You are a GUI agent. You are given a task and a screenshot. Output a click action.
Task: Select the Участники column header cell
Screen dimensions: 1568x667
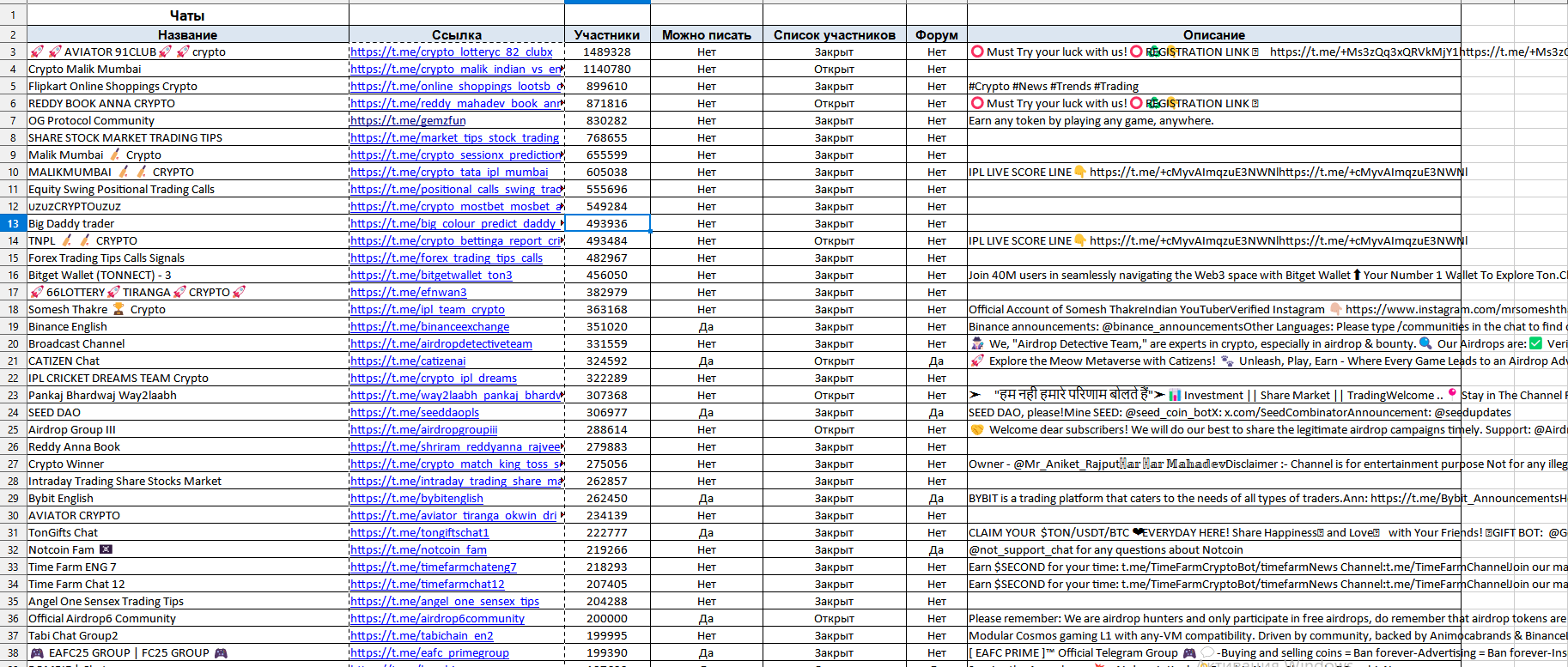coord(606,35)
